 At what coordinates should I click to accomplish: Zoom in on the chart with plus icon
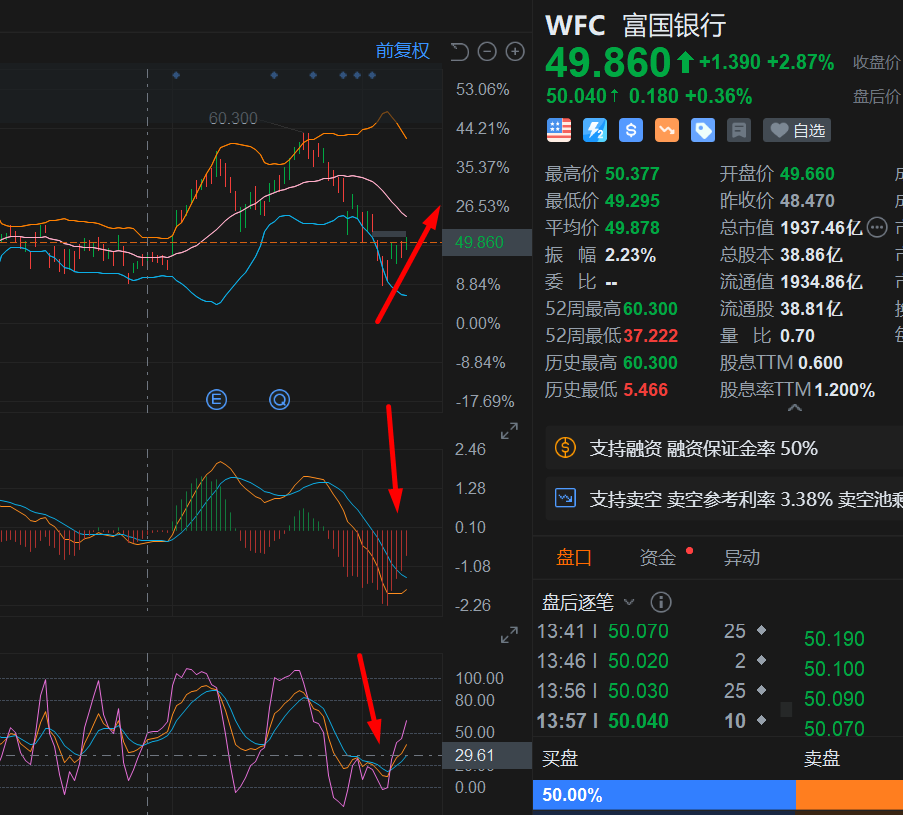coord(514,51)
